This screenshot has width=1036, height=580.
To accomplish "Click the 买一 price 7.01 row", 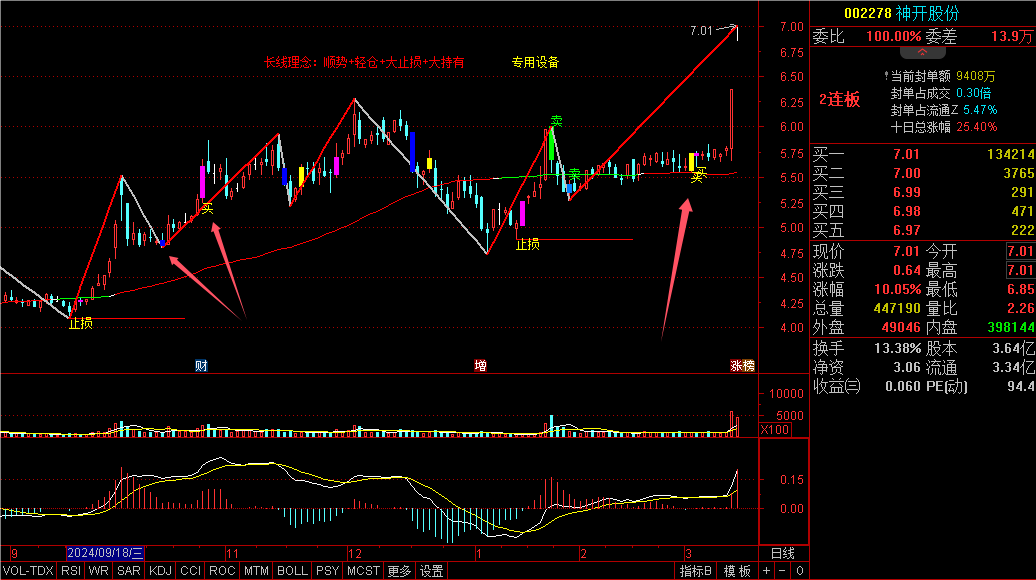I will (x=923, y=154).
